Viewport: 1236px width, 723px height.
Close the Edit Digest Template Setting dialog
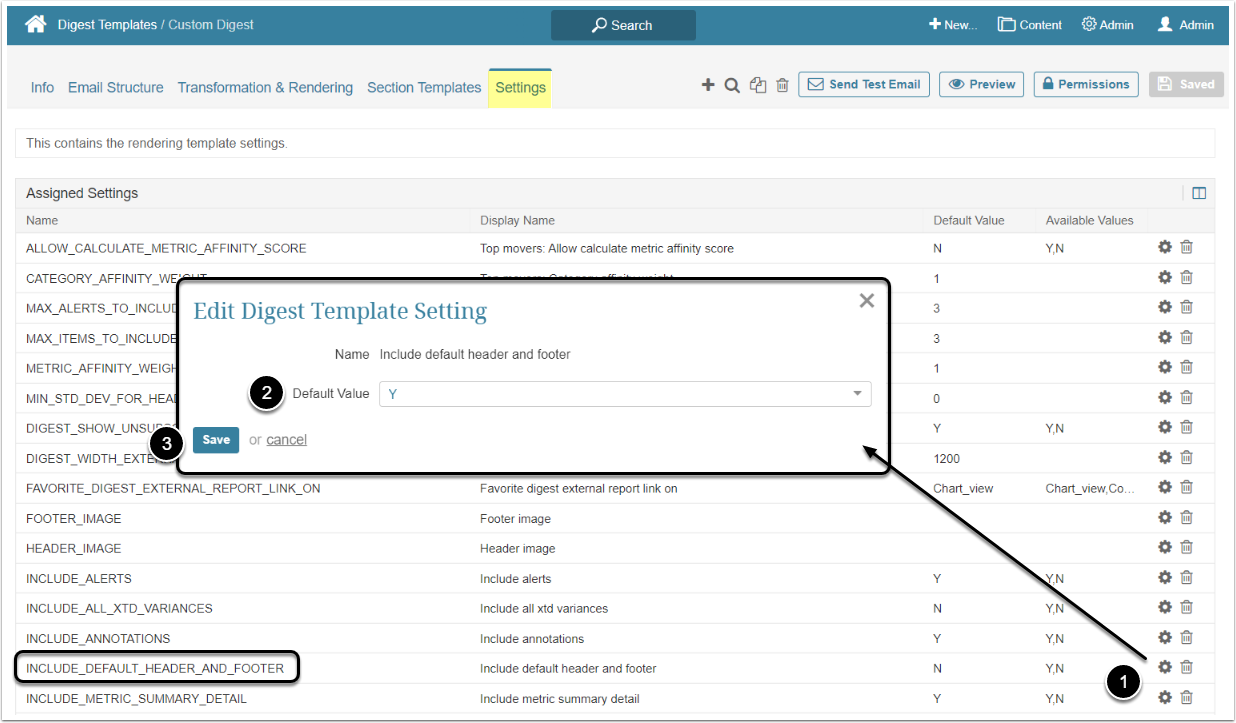(867, 301)
